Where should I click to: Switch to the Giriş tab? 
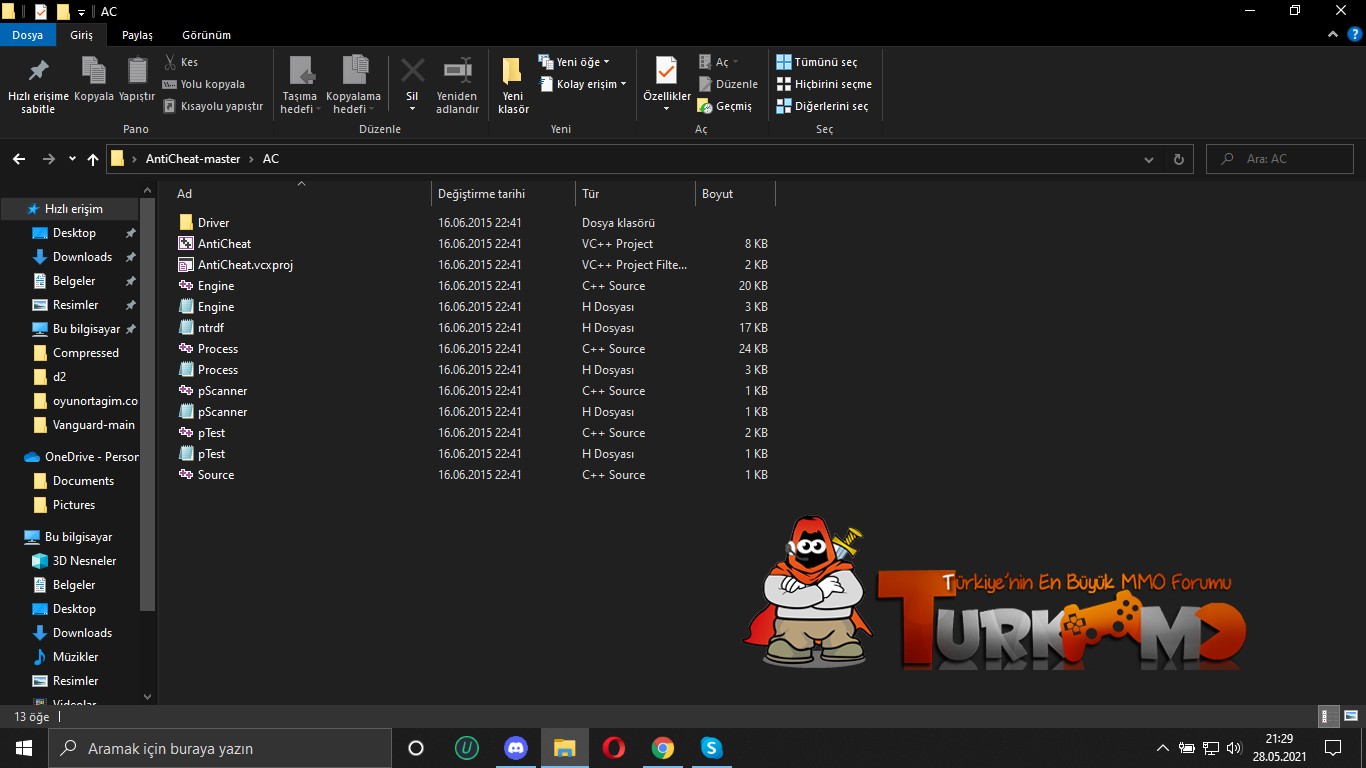(82, 35)
